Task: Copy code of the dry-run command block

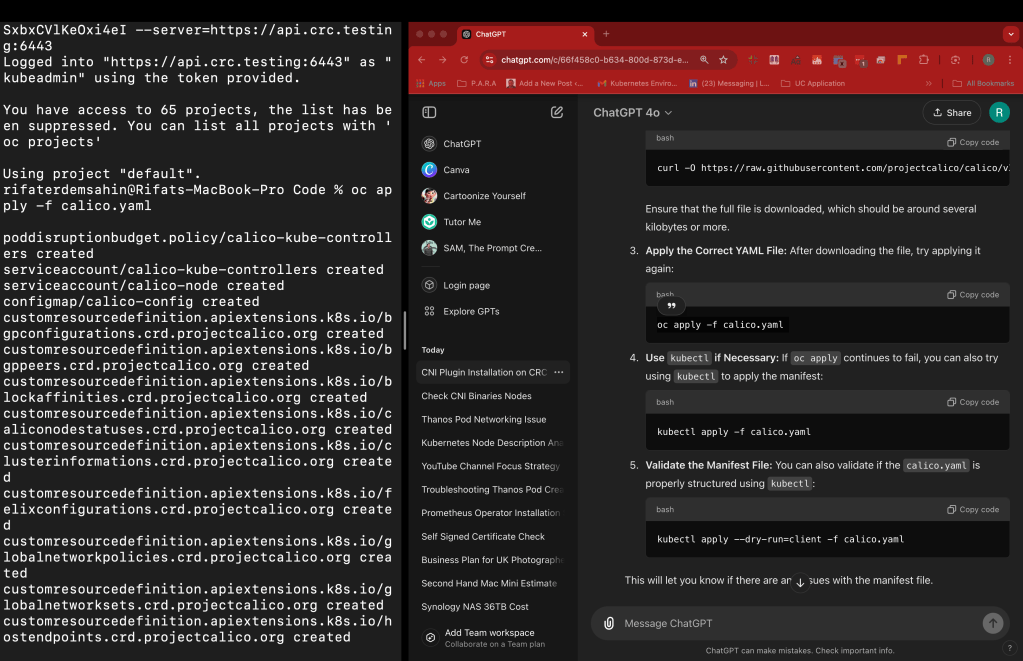Action: (x=973, y=510)
